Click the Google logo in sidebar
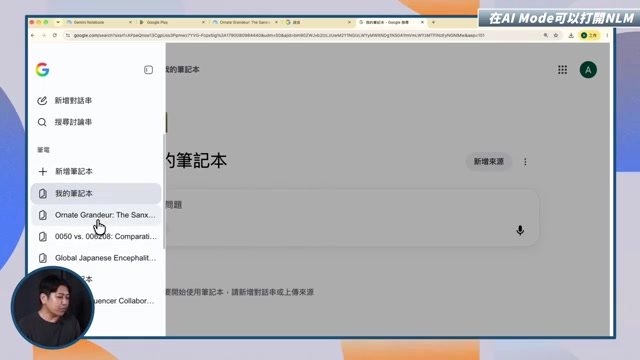 [x=42, y=70]
